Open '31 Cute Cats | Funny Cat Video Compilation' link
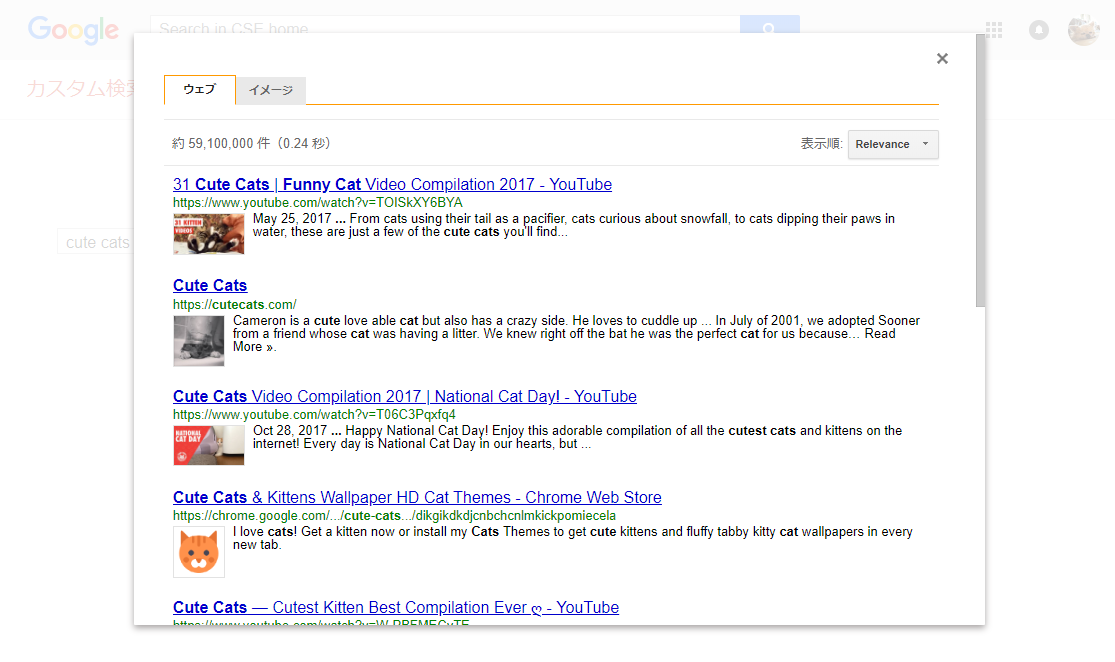 coord(393,184)
